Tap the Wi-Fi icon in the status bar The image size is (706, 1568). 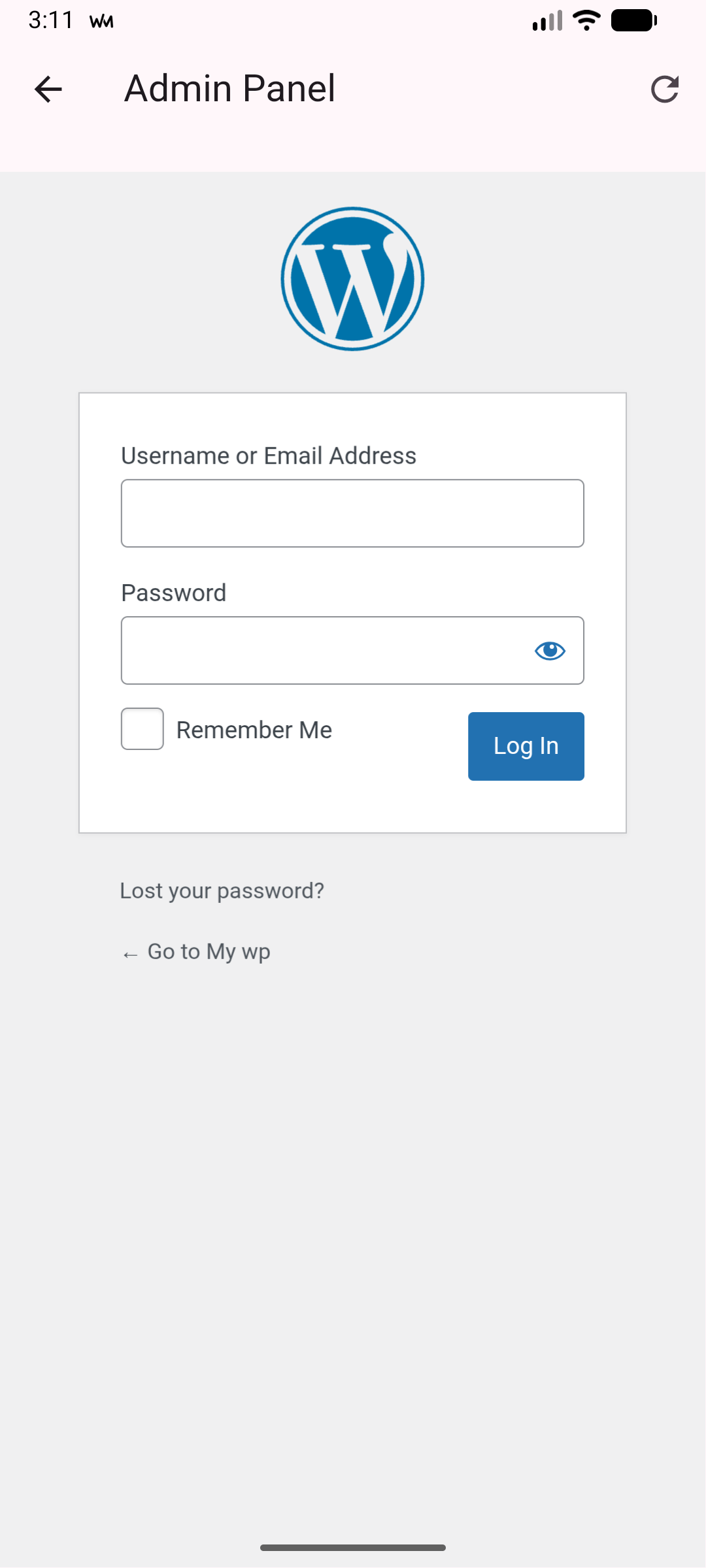pyautogui.click(x=585, y=20)
